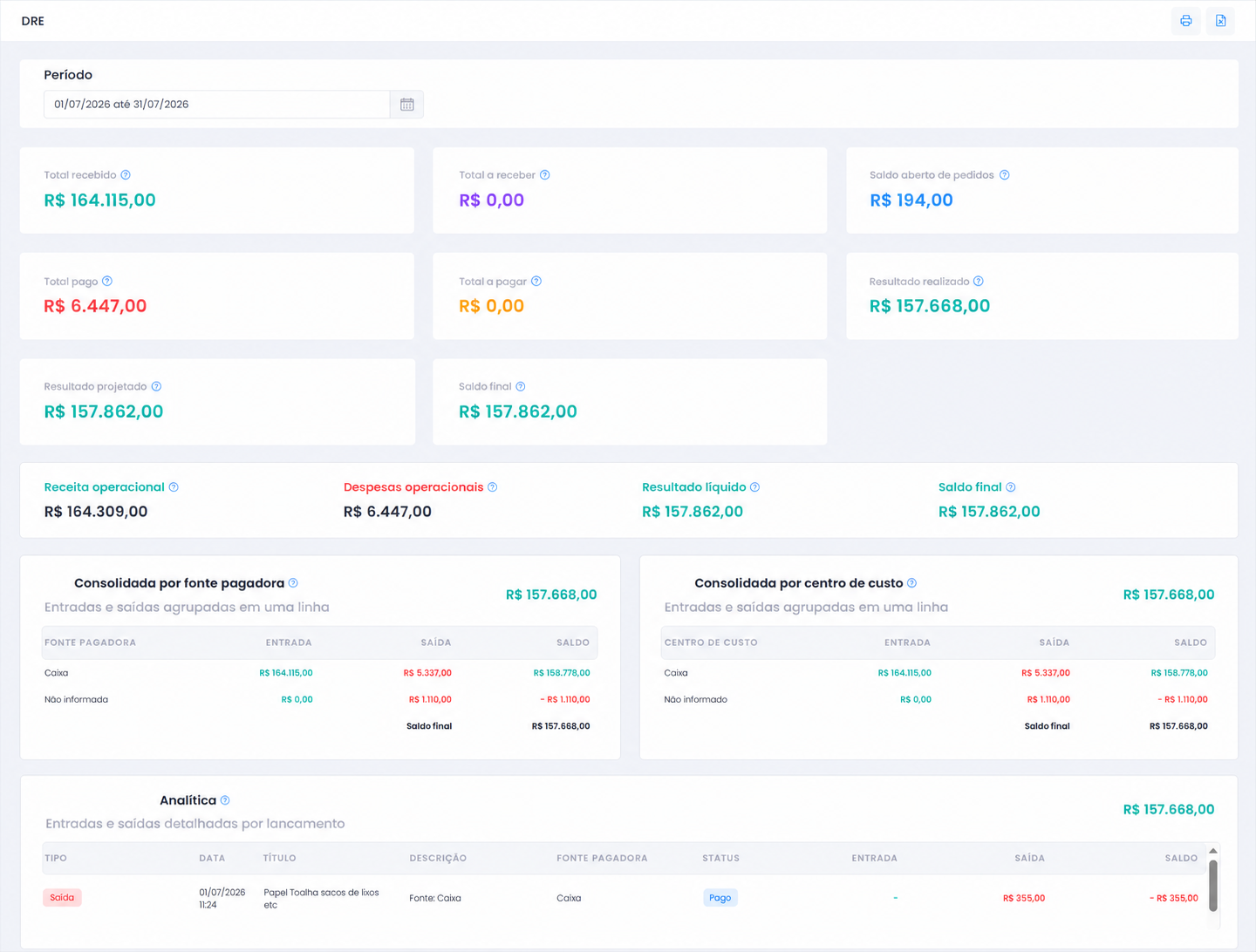Open the calendar picker beside Período field

click(406, 105)
